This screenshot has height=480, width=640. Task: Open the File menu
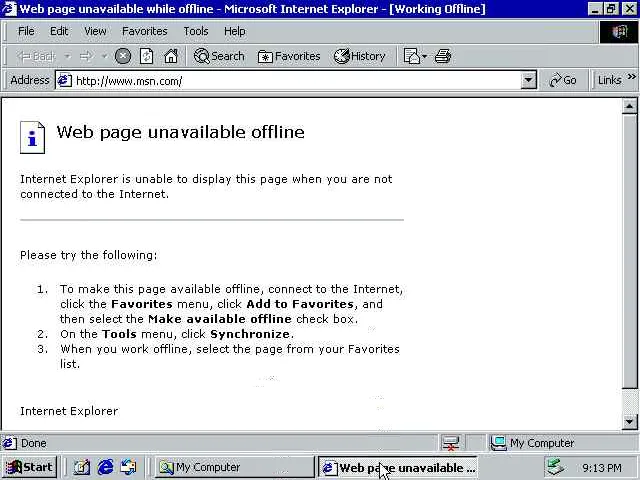26,31
